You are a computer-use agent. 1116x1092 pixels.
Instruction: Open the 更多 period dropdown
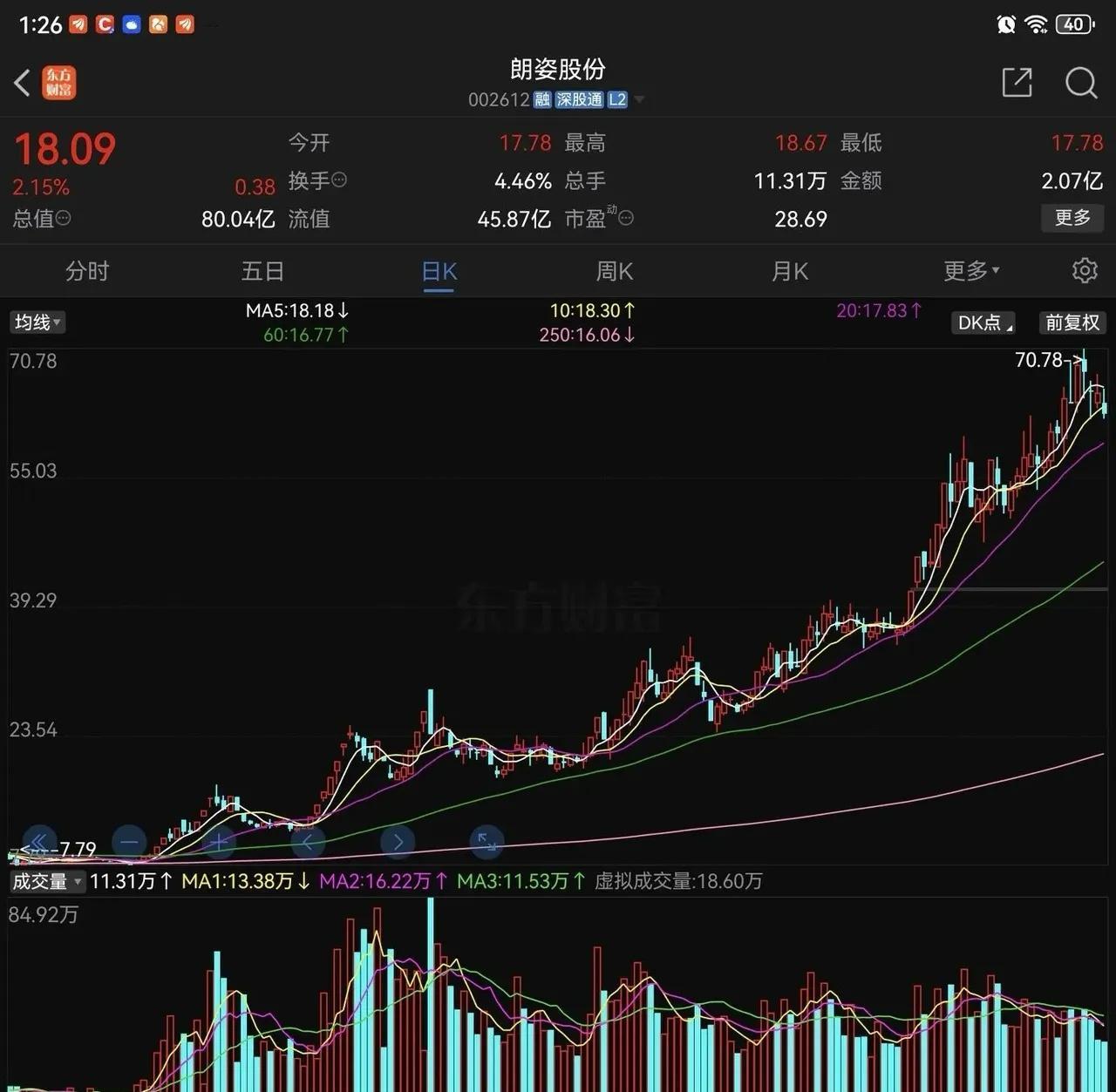point(971,271)
